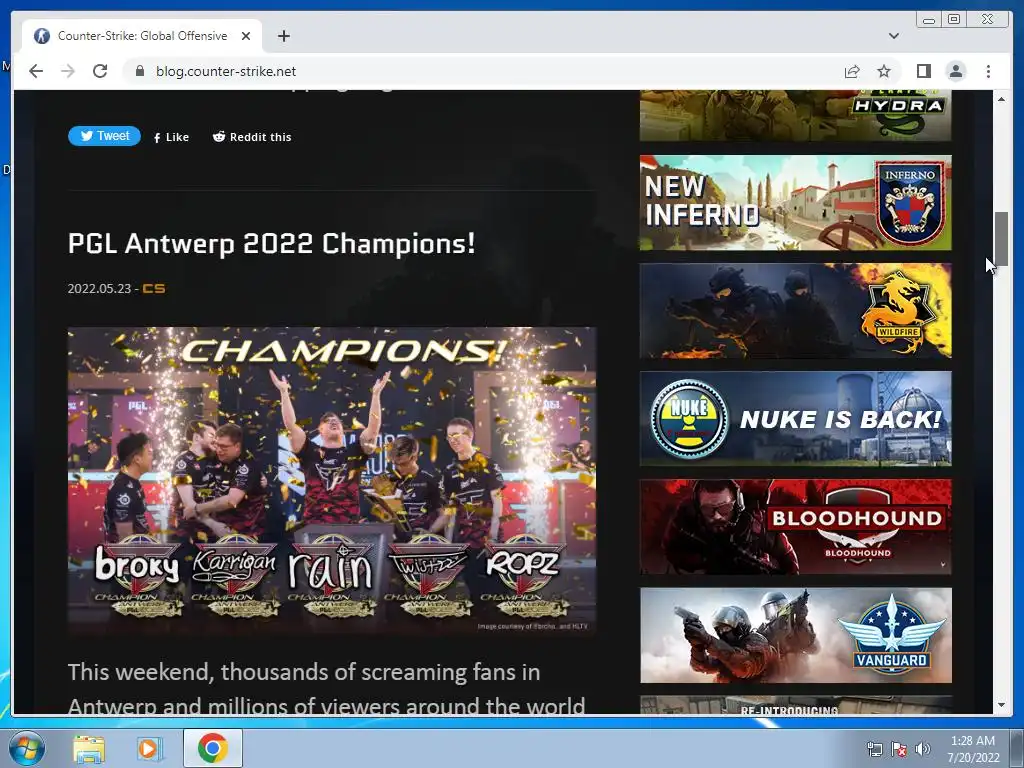1024x768 pixels.
Task: Open the Windows Start menu
Action: tap(27, 748)
